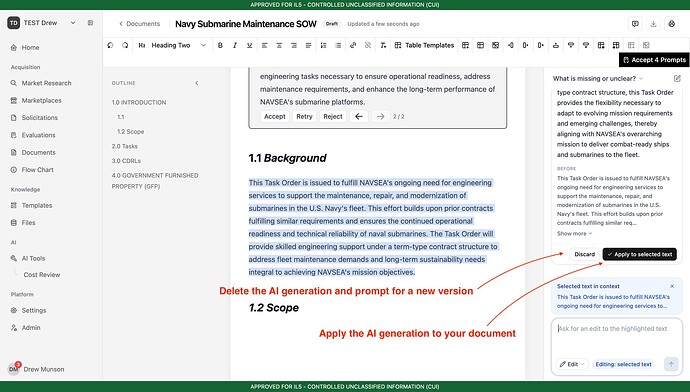Toggle bold formatting

pyautogui.click(x=220, y=45)
